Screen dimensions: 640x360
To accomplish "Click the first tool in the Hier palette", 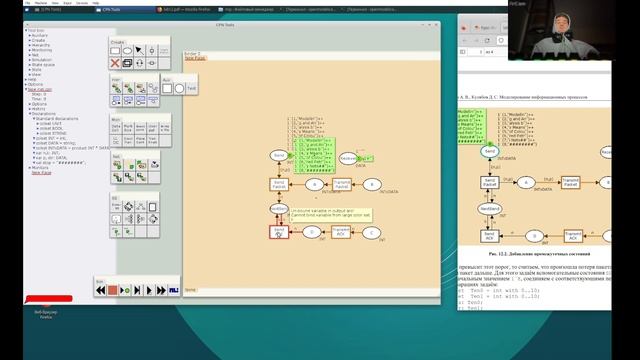I will pos(116,88).
